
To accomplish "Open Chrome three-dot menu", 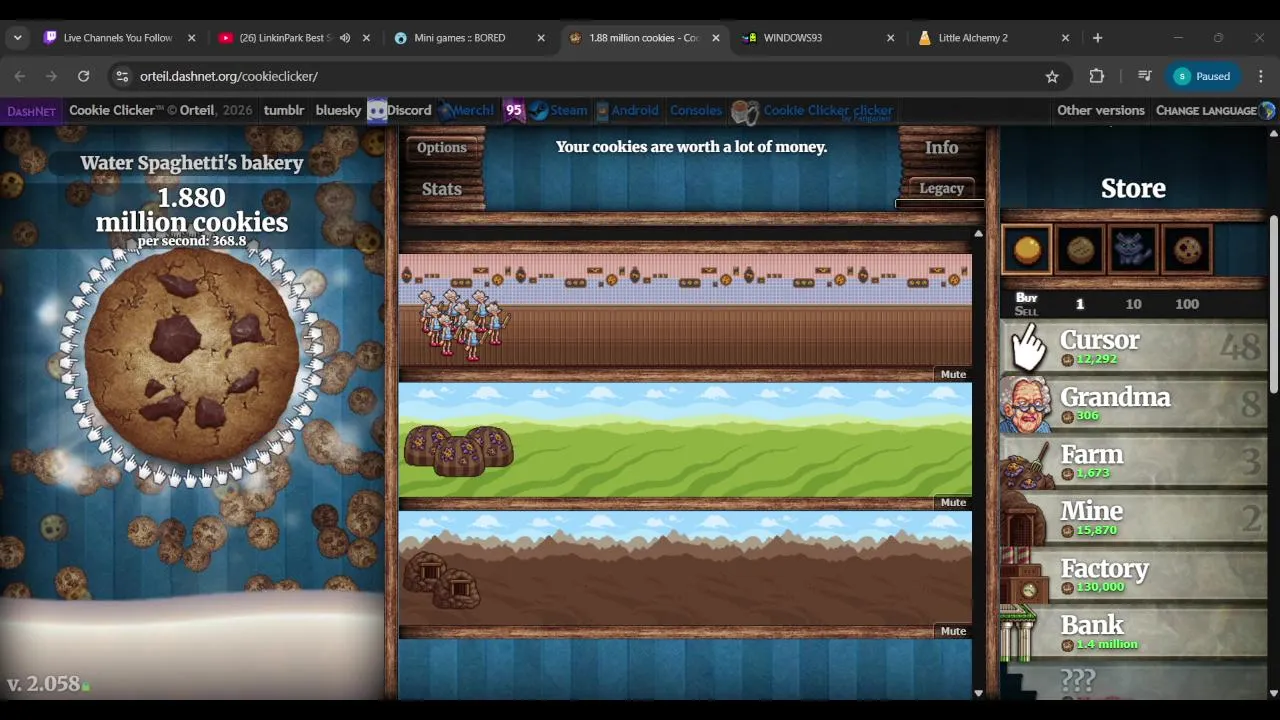I will tap(1260, 76).
